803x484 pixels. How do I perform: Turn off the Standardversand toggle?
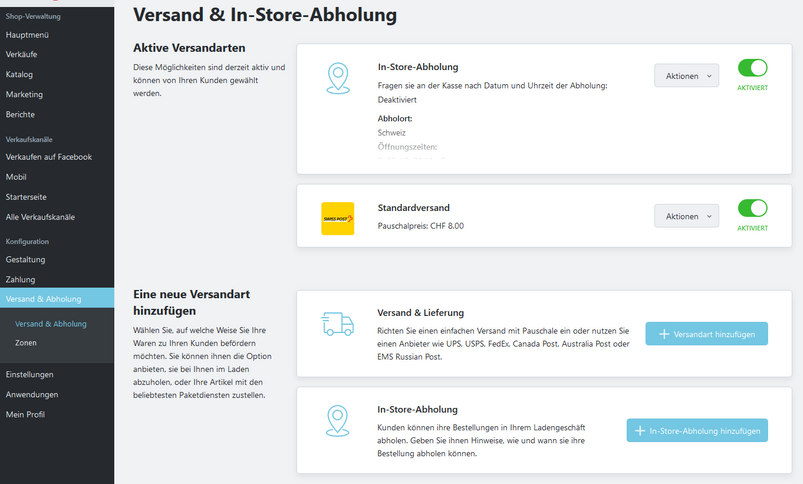[752, 208]
